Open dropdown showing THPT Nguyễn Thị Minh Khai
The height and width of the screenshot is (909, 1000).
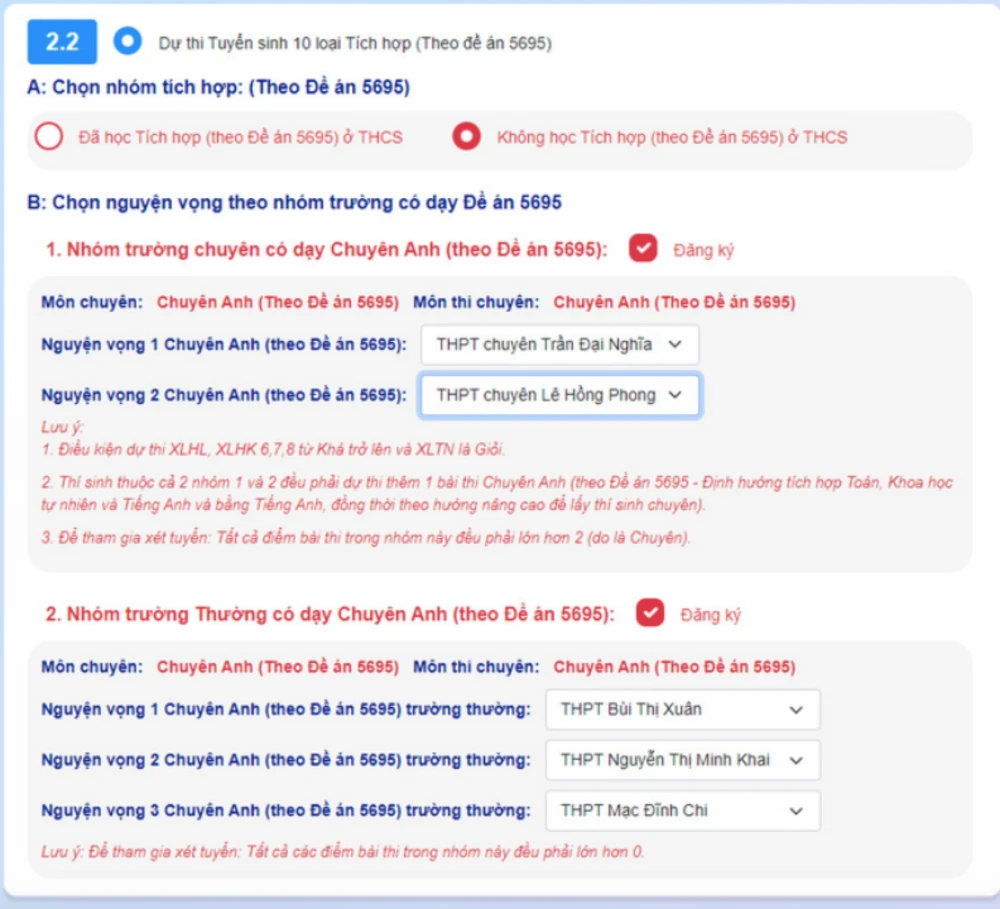(682, 760)
